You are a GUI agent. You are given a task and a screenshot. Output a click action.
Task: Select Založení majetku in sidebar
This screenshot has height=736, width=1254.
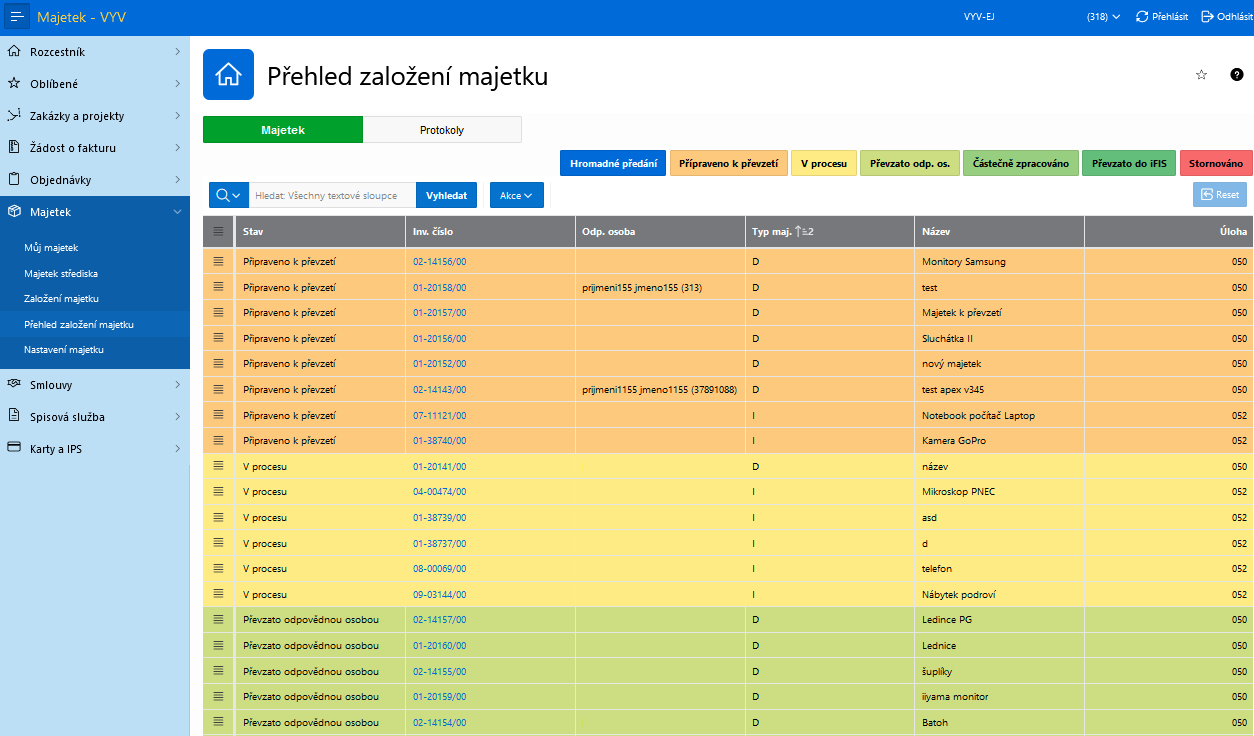pos(61,299)
